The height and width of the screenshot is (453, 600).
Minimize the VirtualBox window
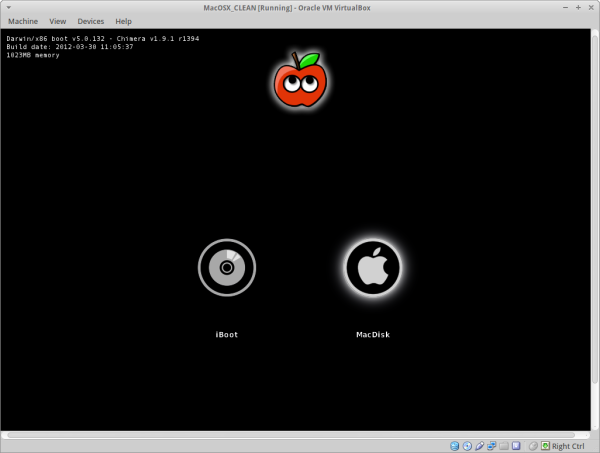566,8
